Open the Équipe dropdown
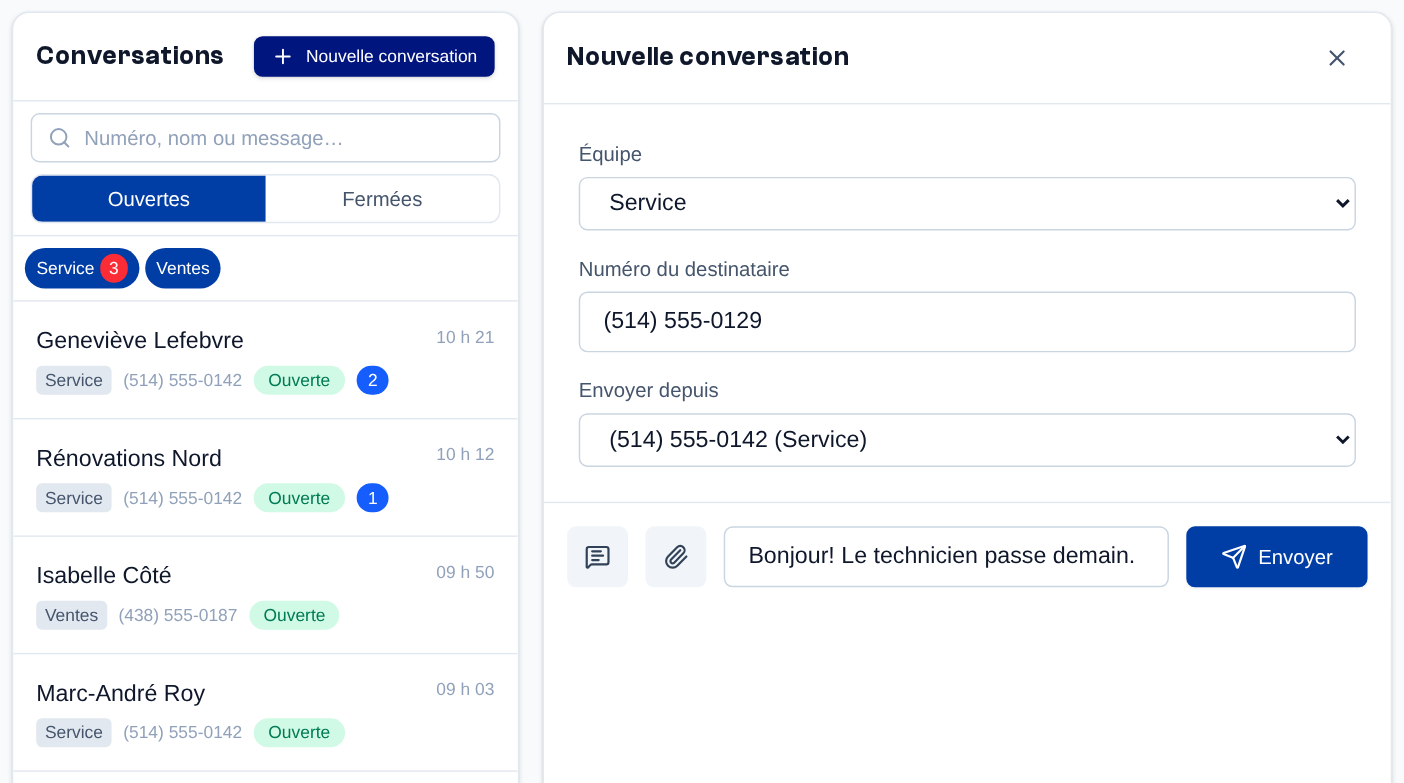 (x=967, y=203)
